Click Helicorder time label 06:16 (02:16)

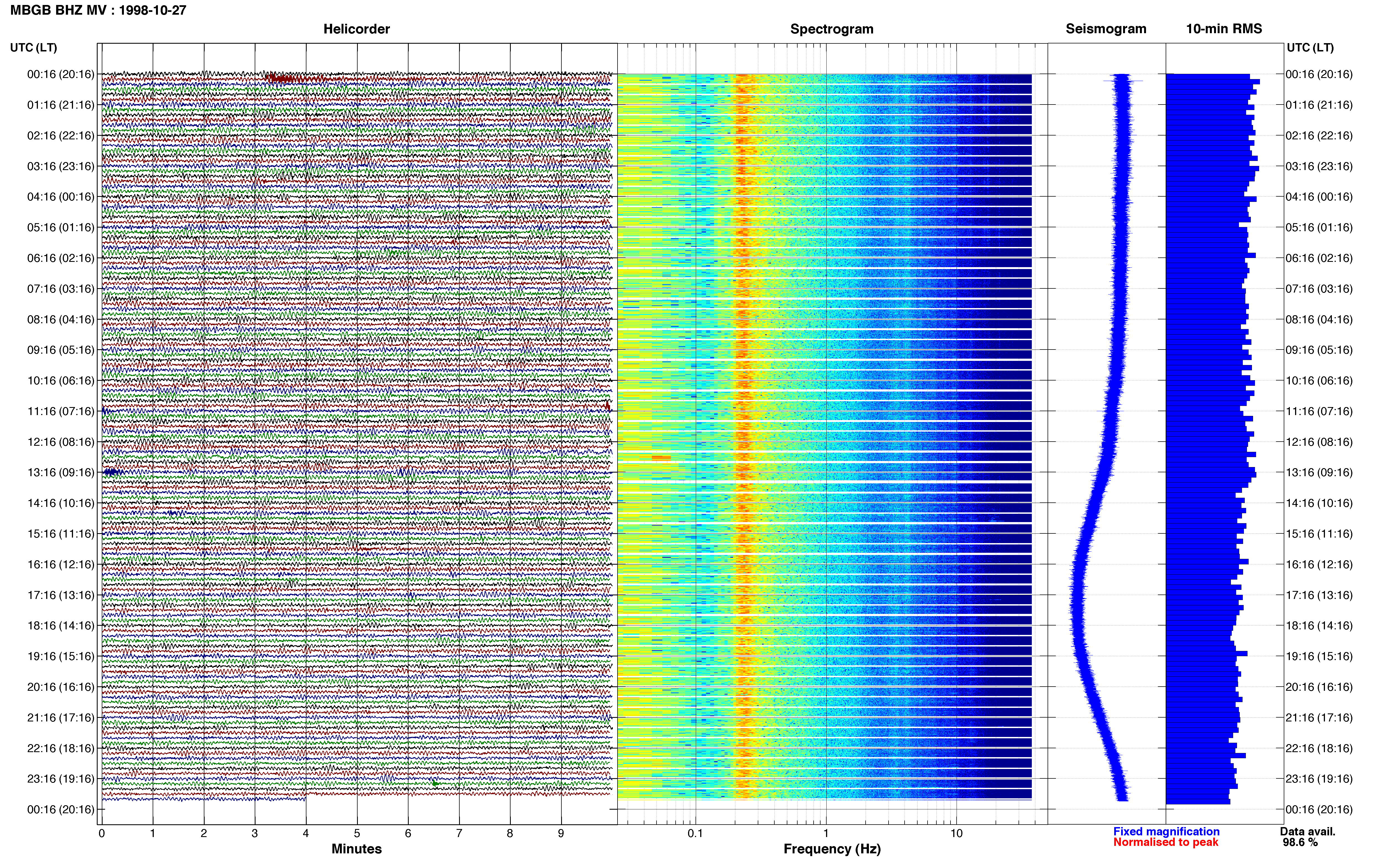tap(61, 258)
